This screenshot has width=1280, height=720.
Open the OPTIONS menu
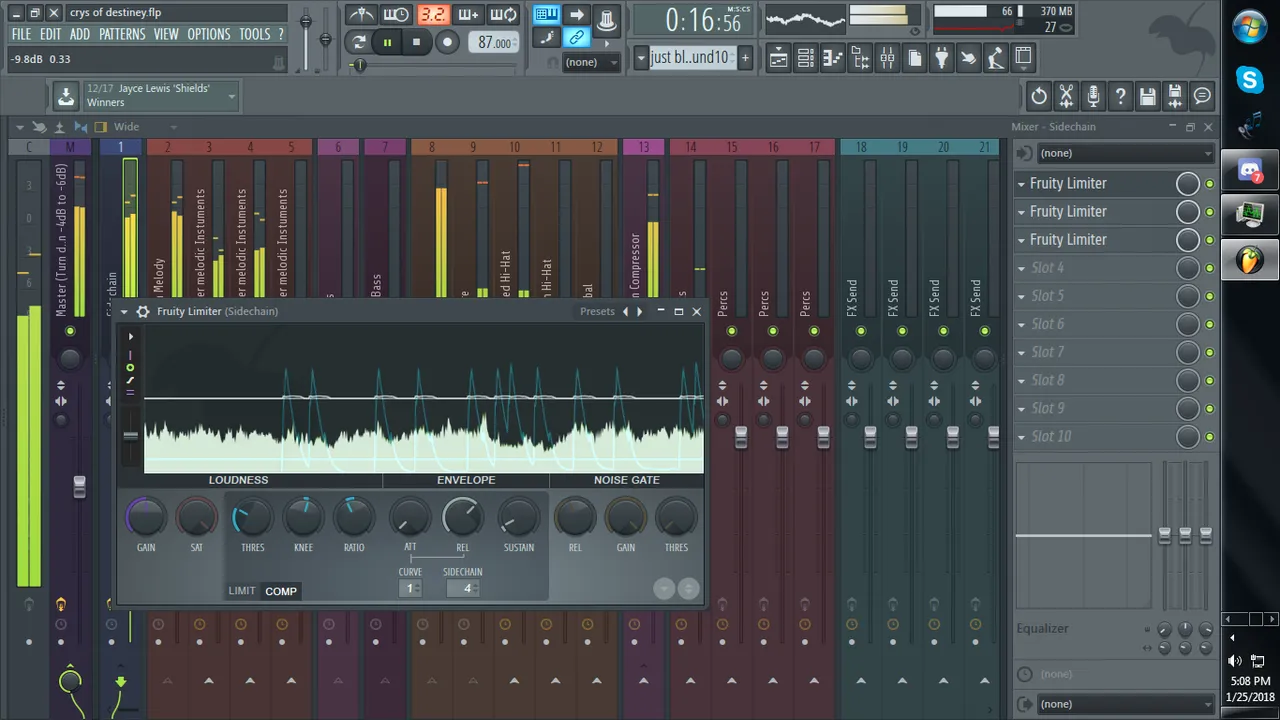(x=209, y=34)
